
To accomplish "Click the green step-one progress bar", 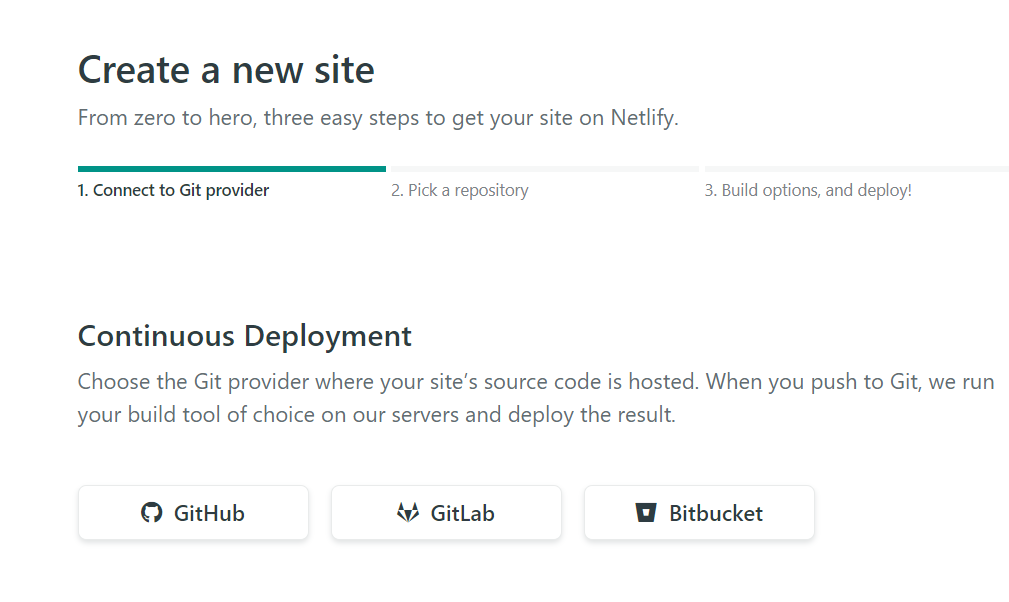I will tap(232, 169).
